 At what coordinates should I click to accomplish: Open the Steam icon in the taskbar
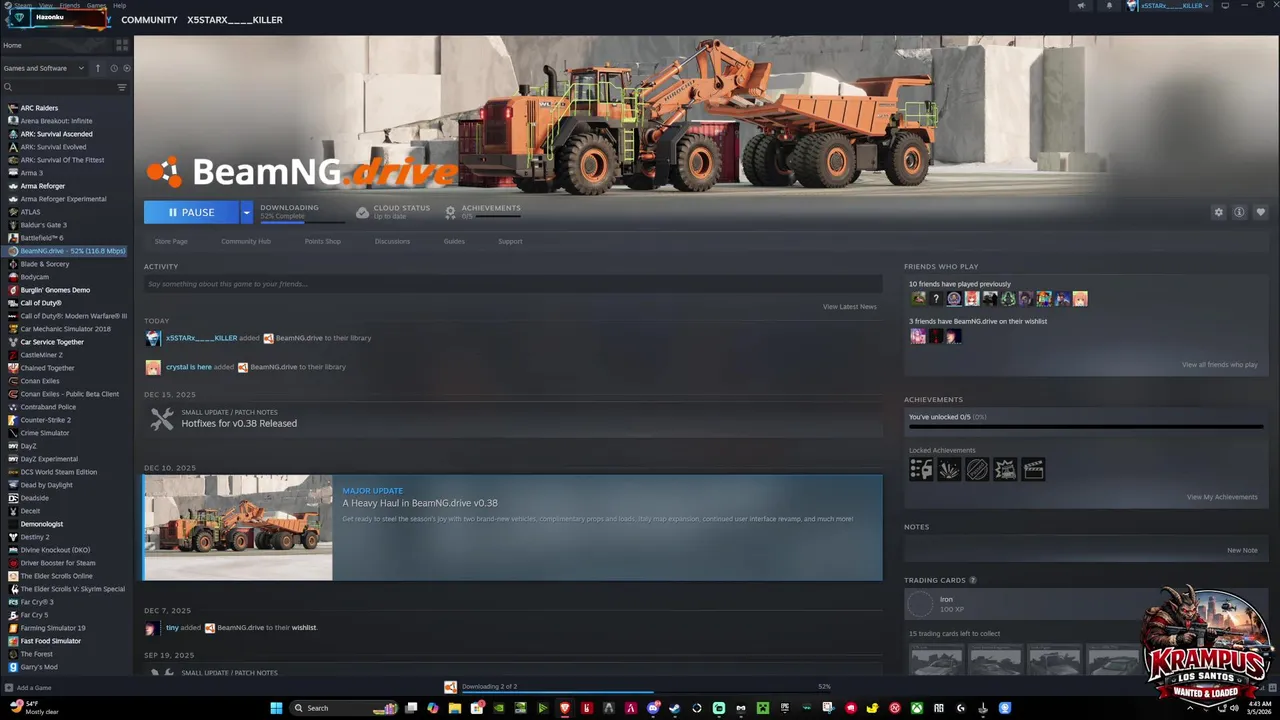click(x=674, y=708)
